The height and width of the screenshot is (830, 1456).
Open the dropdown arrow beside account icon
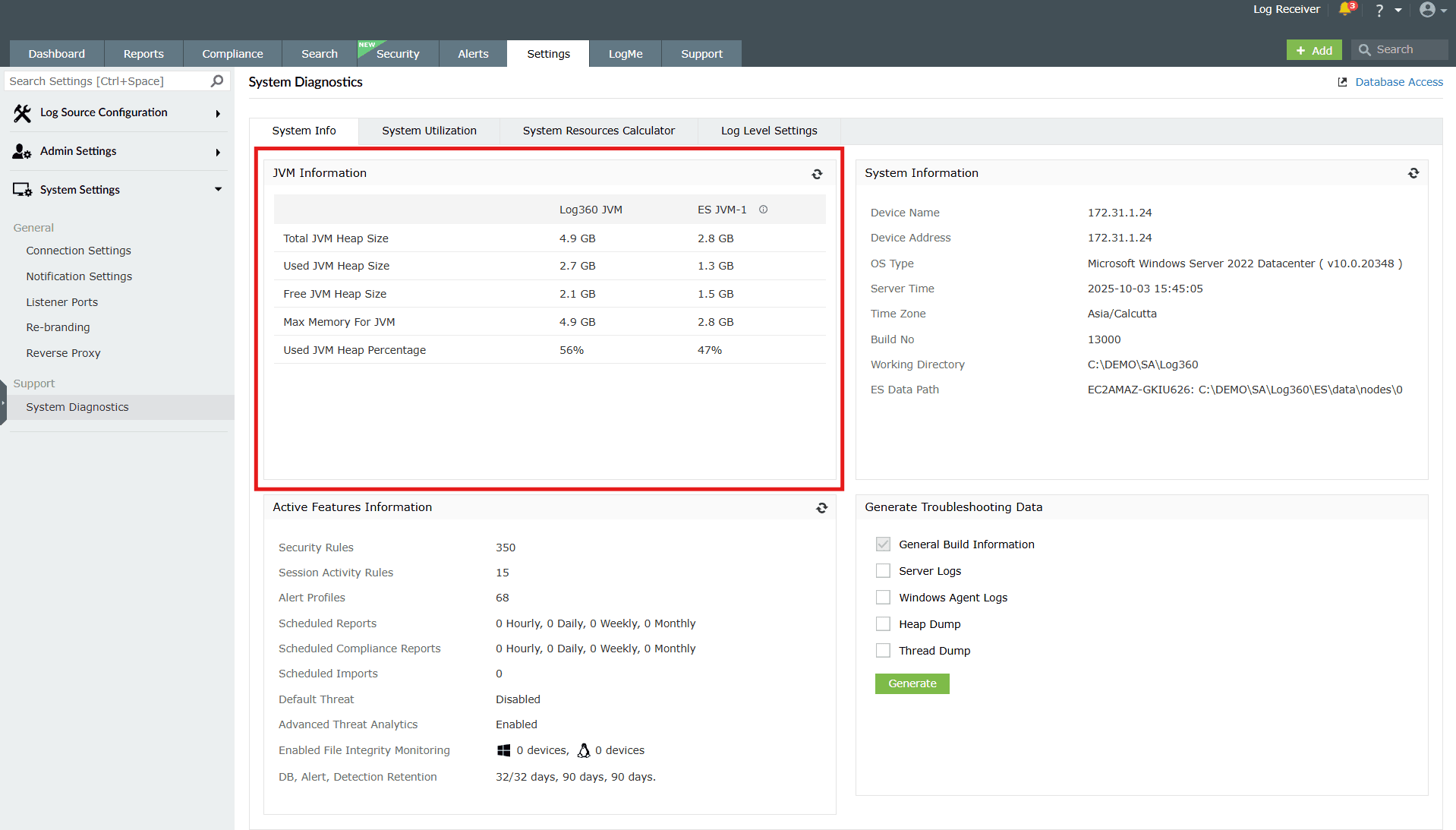[1444, 11]
